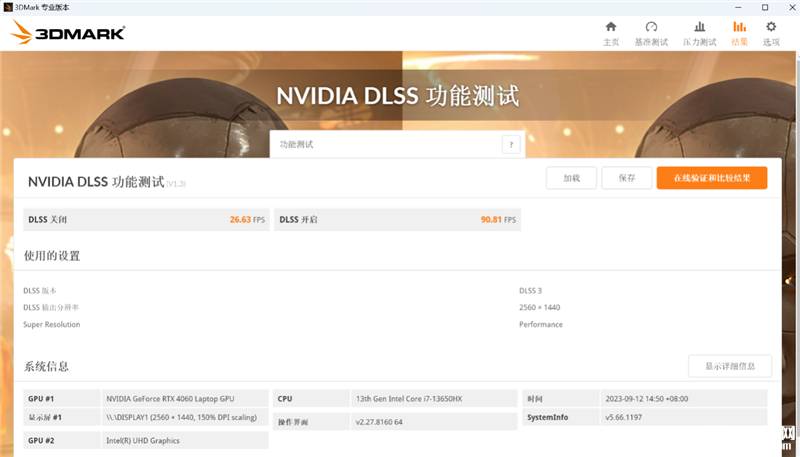Click the DLSS 输出分辨率 label
The width and height of the screenshot is (800, 457).
click(x=51, y=308)
